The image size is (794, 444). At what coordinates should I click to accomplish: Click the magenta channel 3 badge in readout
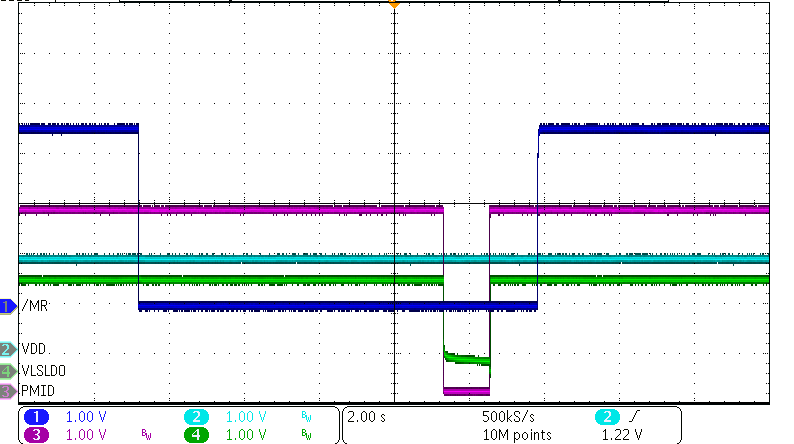click(x=36, y=434)
